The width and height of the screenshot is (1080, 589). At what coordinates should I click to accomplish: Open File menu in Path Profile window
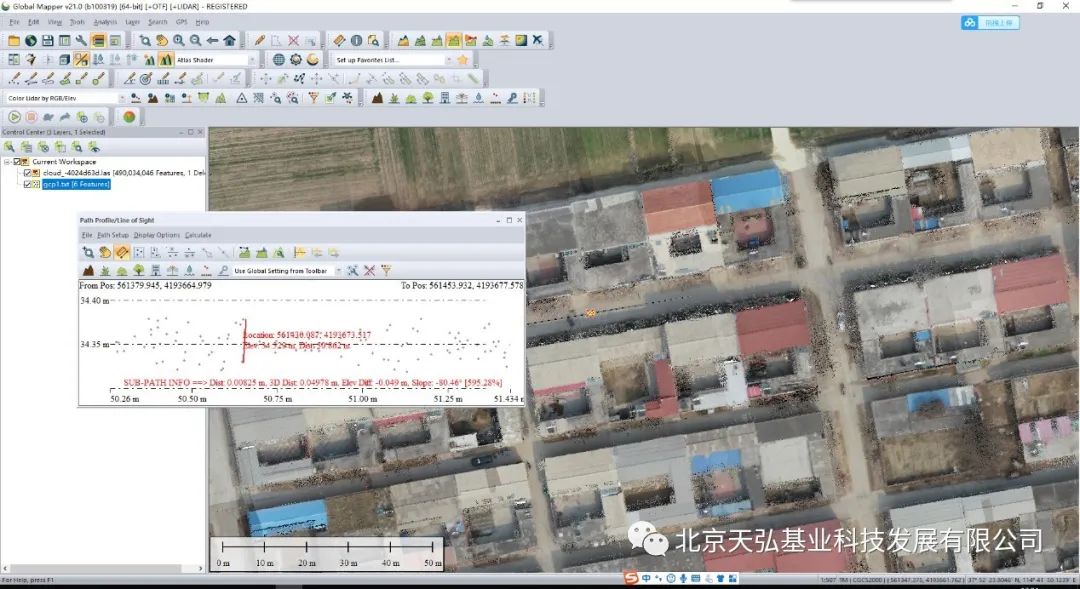click(x=87, y=235)
